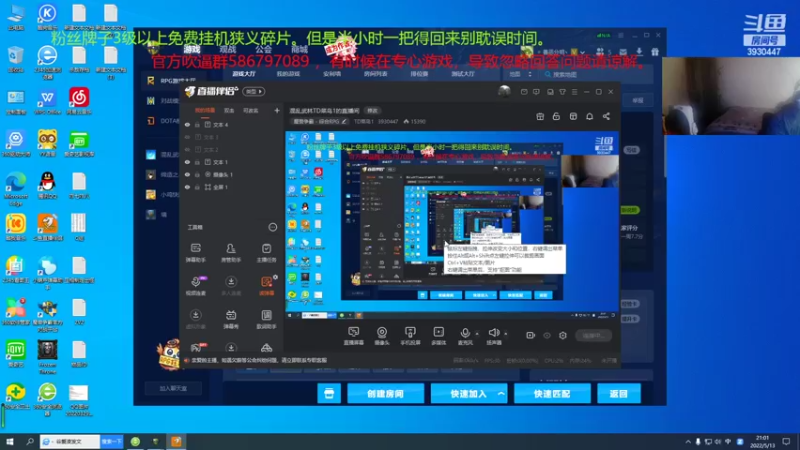The height and width of the screenshot is (450, 800).
Task: Add a 手机投屏 phone mirroring source
Action: [410, 336]
